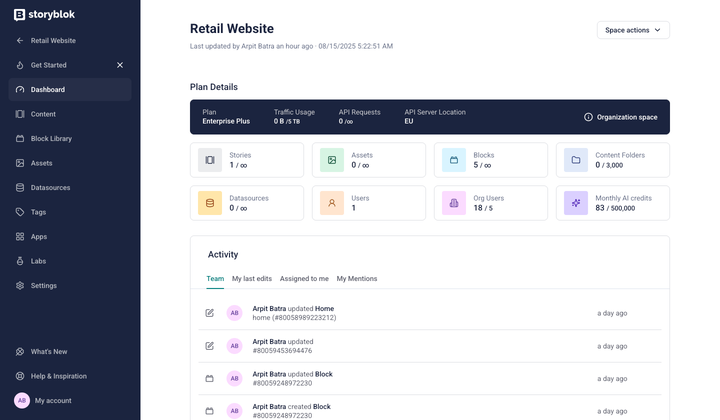Viewport: 720px width, 420px height.
Task: Click the Storyblok logo icon
Action: [x=20, y=15]
